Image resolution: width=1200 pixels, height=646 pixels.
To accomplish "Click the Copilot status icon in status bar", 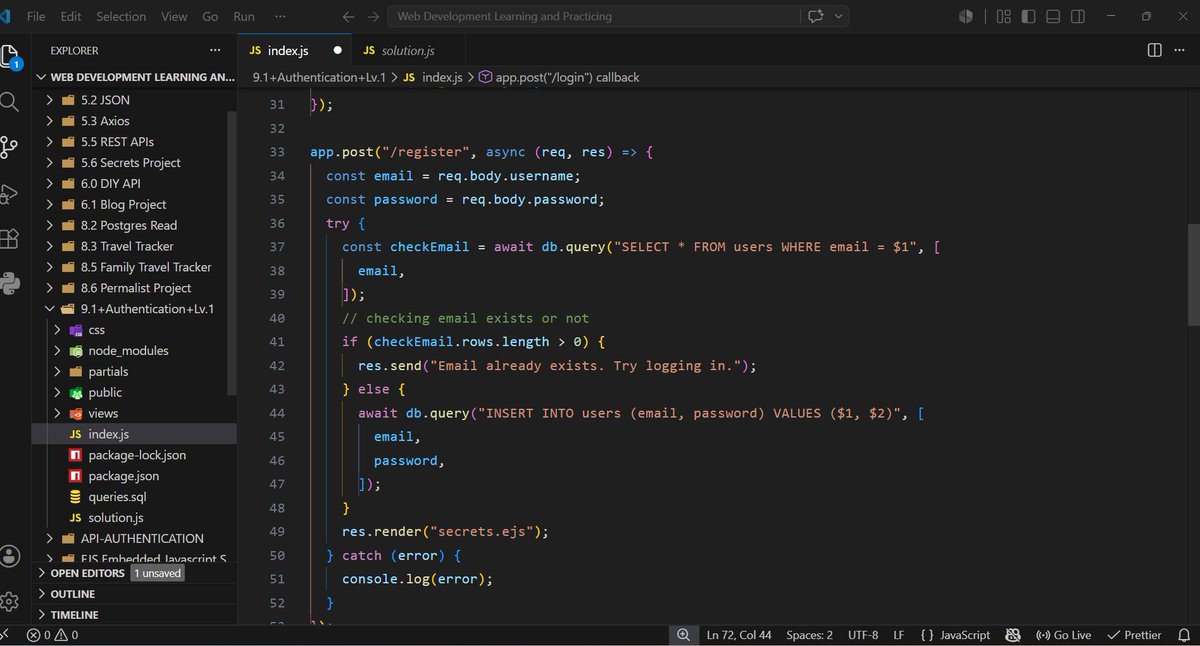I will pos(1013,635).
